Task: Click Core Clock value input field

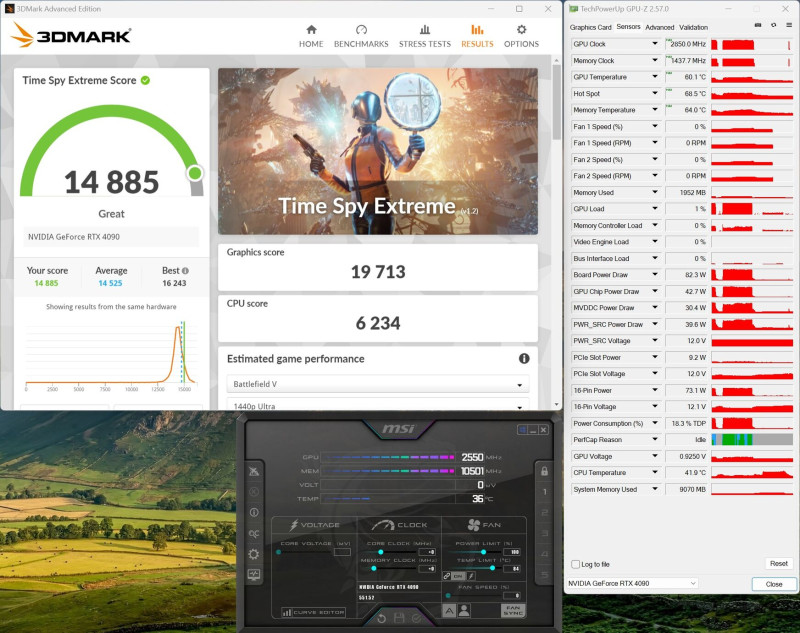Action: point(427,552)
